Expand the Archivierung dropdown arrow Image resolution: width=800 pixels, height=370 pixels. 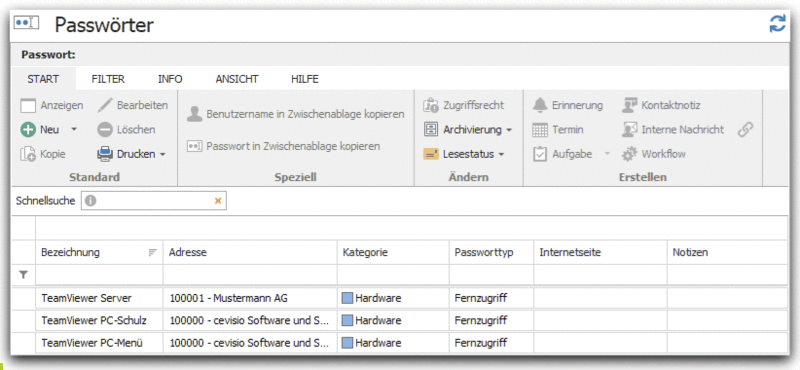point(509,130)
